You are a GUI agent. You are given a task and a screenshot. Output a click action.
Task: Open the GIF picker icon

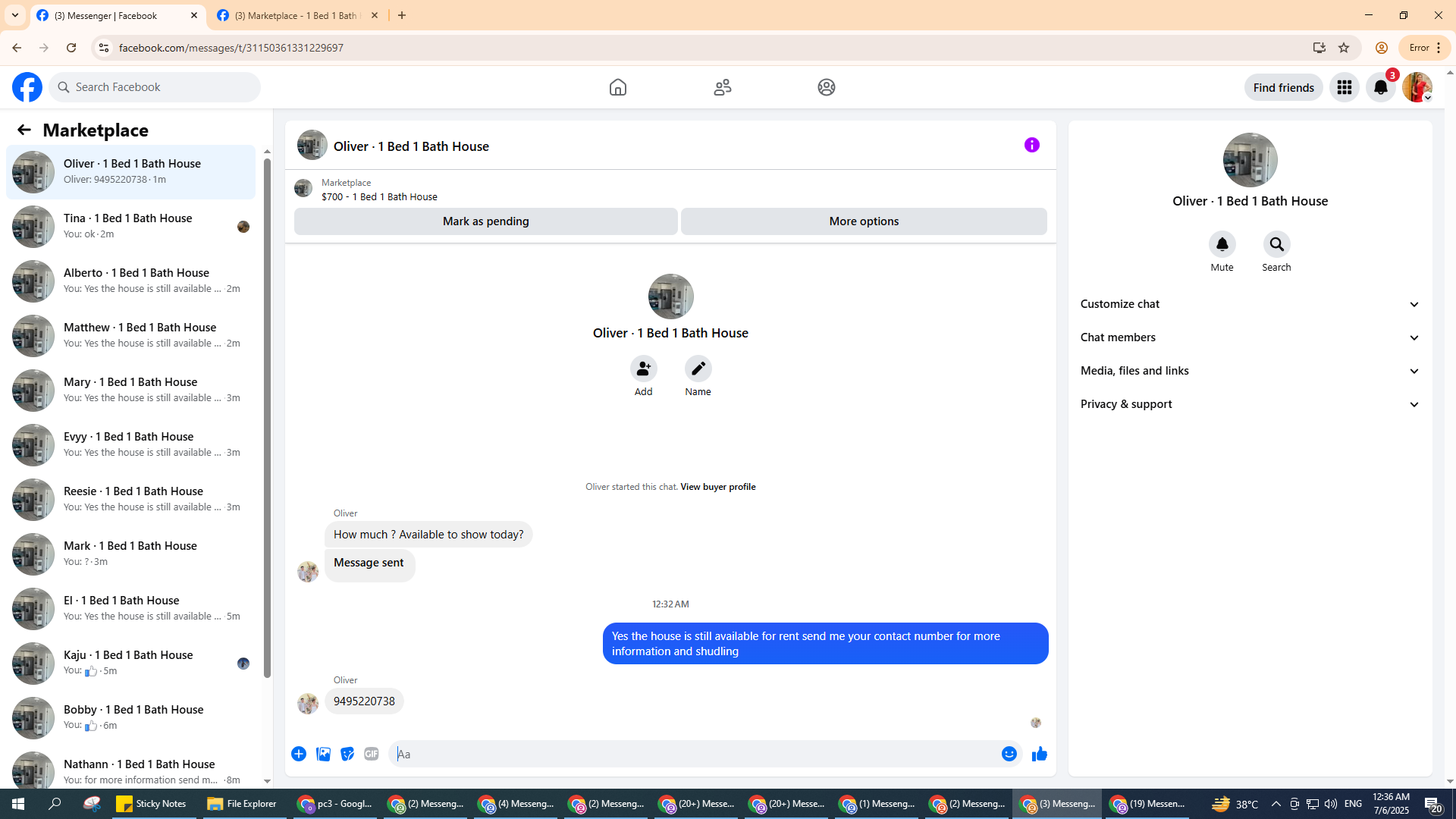click(x=371, y=754)
